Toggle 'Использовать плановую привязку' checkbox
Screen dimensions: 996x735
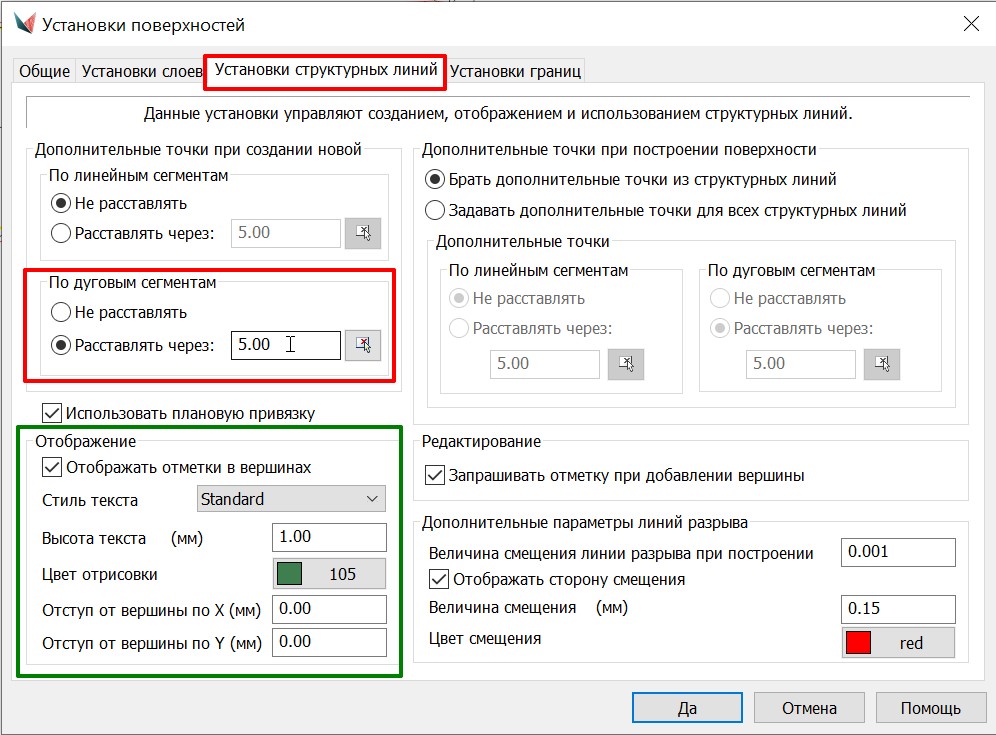point(51,412)
